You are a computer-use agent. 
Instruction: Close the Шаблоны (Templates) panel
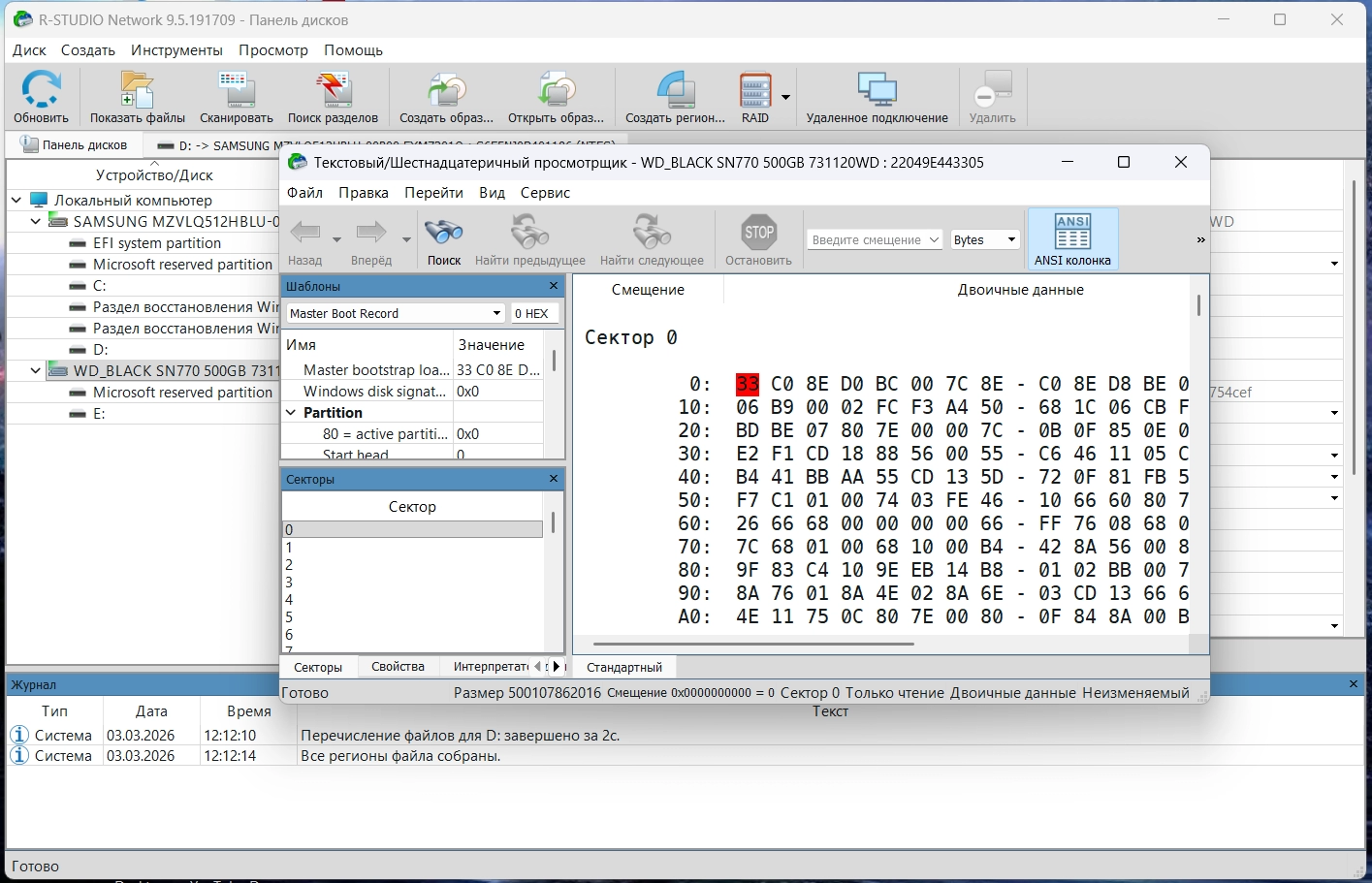tap(554, 286)
